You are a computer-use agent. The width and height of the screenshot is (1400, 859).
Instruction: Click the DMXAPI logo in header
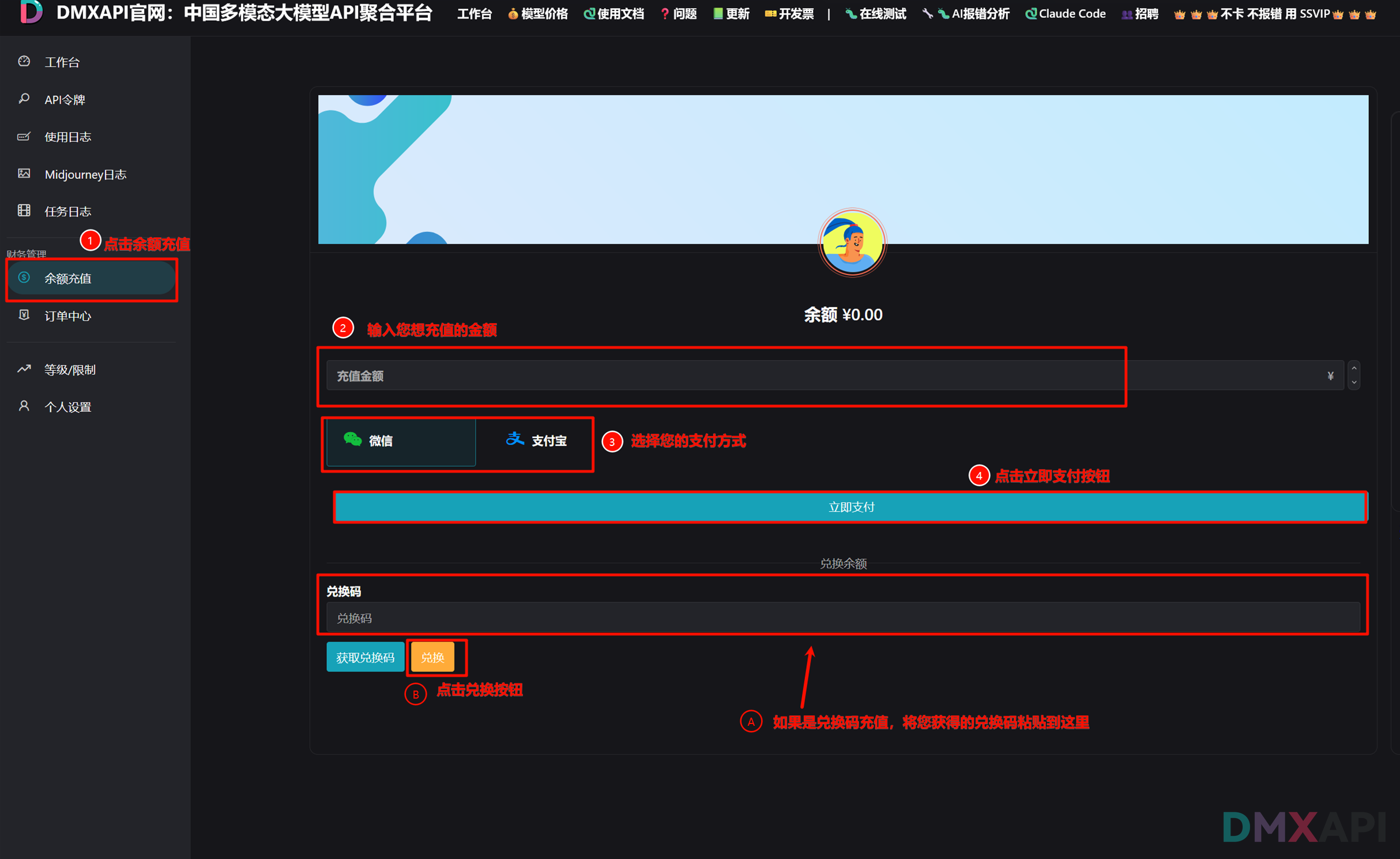click(31, 12)
